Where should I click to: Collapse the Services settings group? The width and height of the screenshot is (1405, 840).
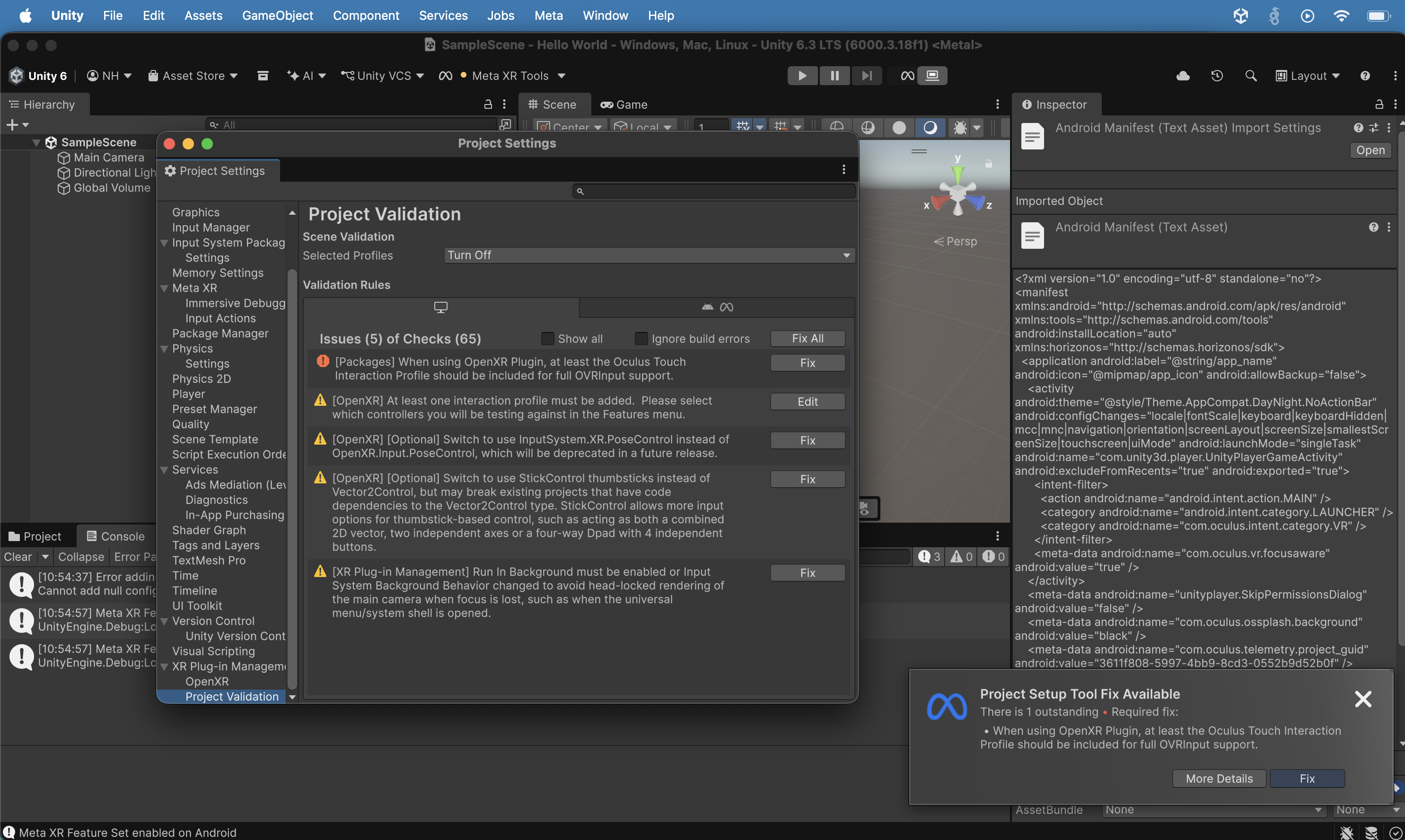(x=164, y=471)
